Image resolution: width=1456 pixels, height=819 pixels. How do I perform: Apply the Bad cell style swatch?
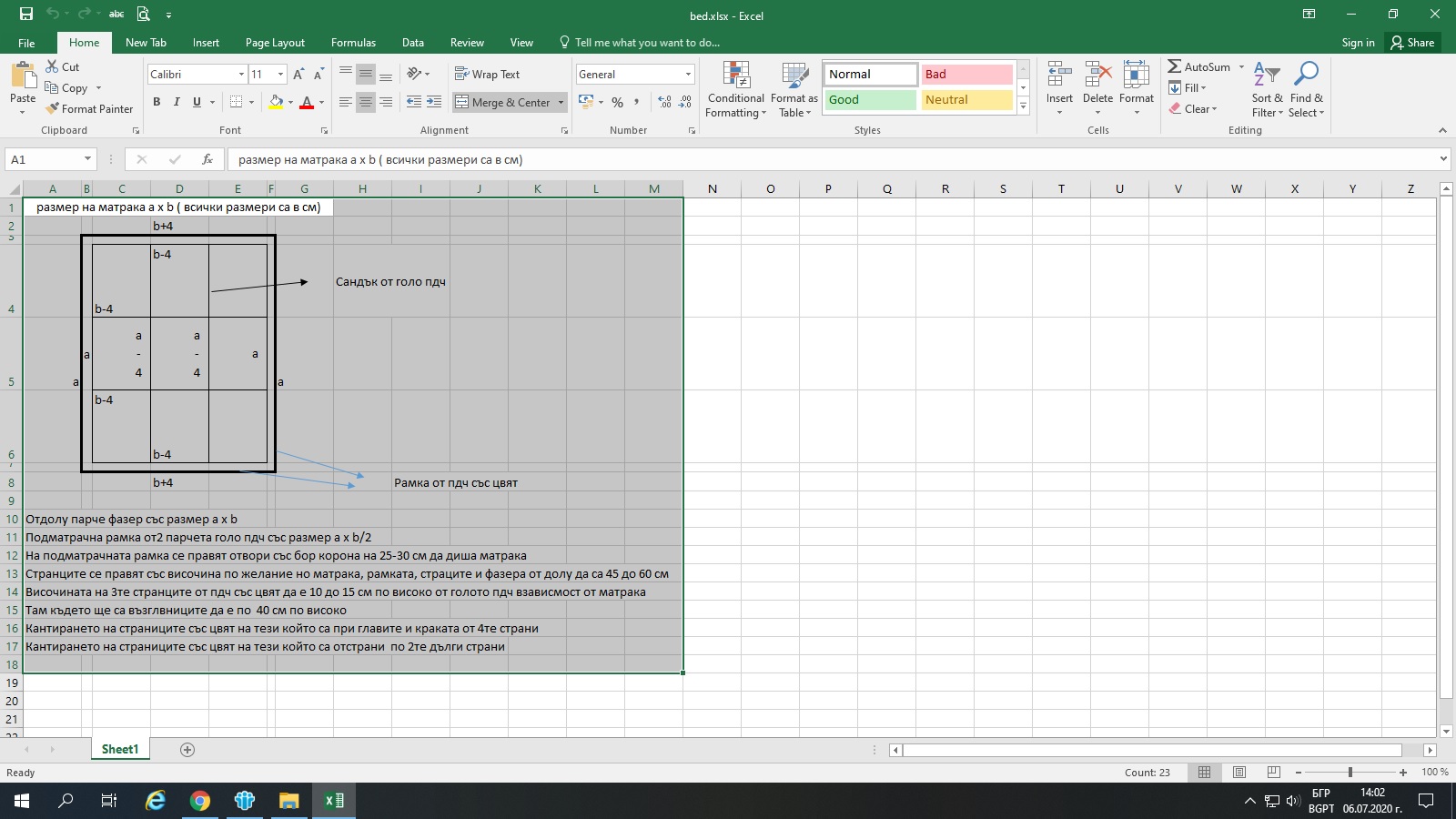[x=966, y=75]
